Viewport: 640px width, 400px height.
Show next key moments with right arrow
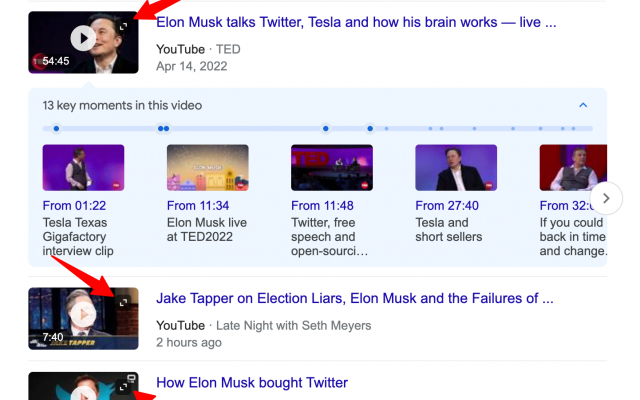(605, 196)
